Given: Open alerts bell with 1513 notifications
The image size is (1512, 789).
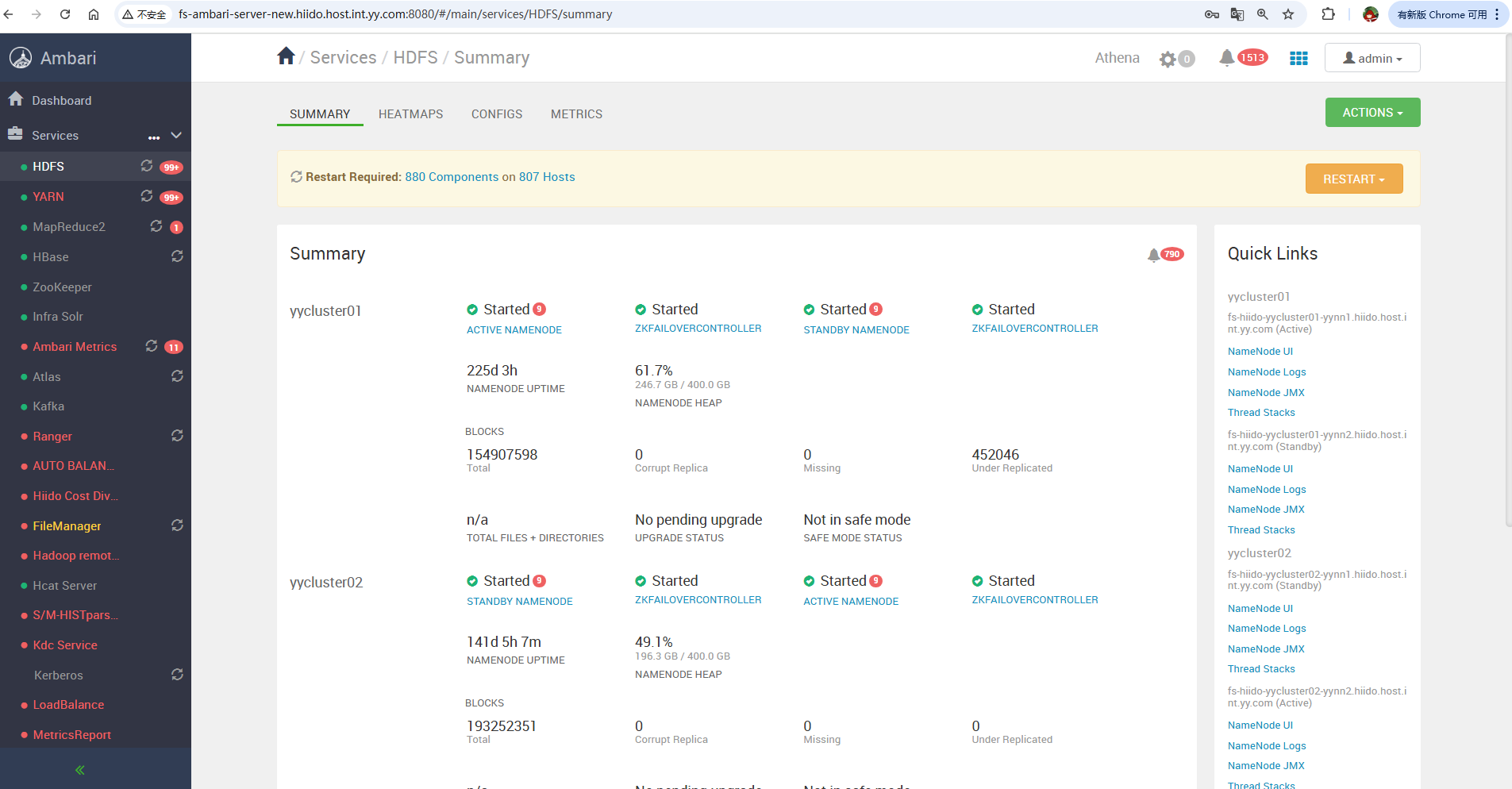Looking at the screenshot, I should (1227, 58).
